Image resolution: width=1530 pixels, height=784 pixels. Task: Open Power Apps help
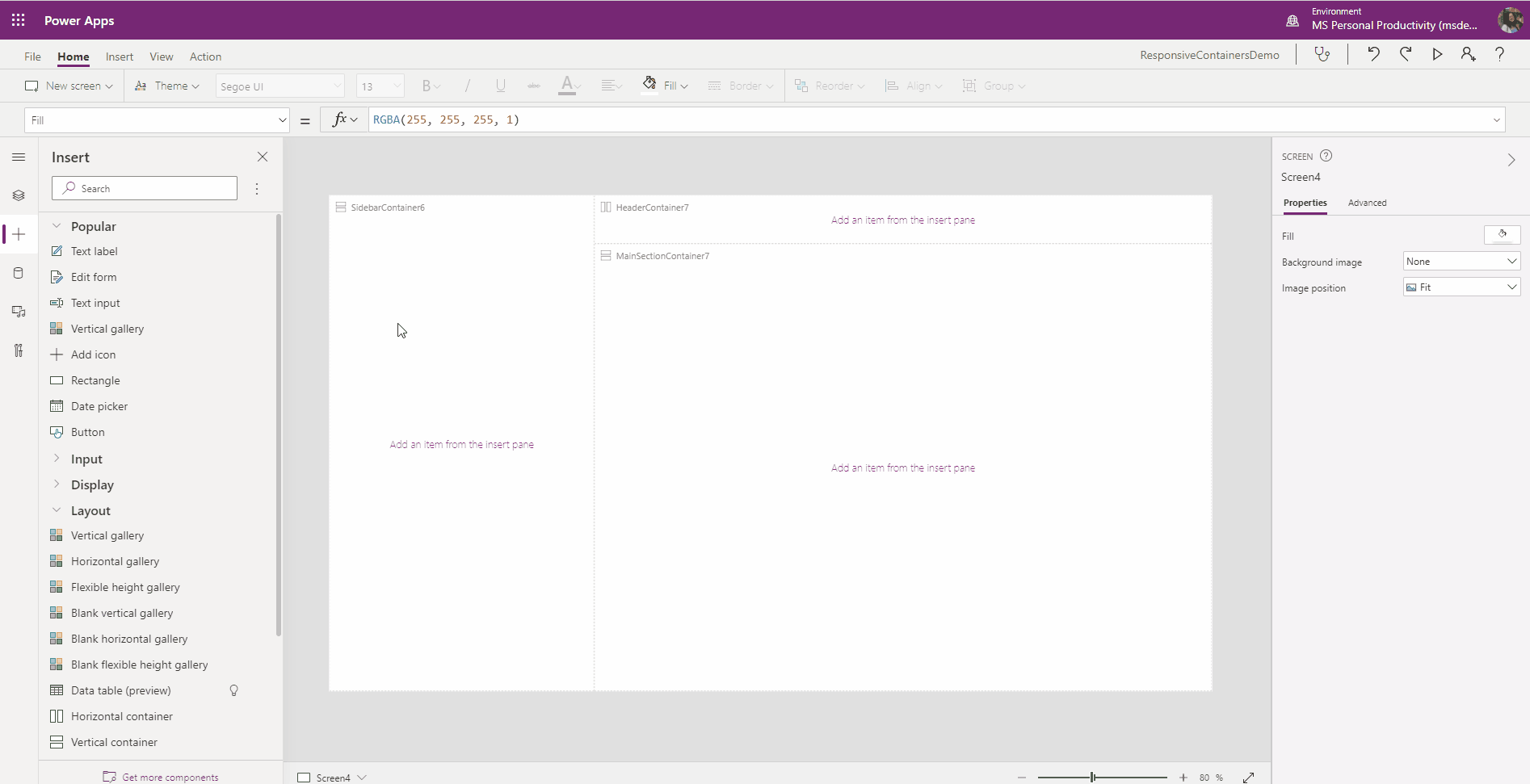[1500, 54]
